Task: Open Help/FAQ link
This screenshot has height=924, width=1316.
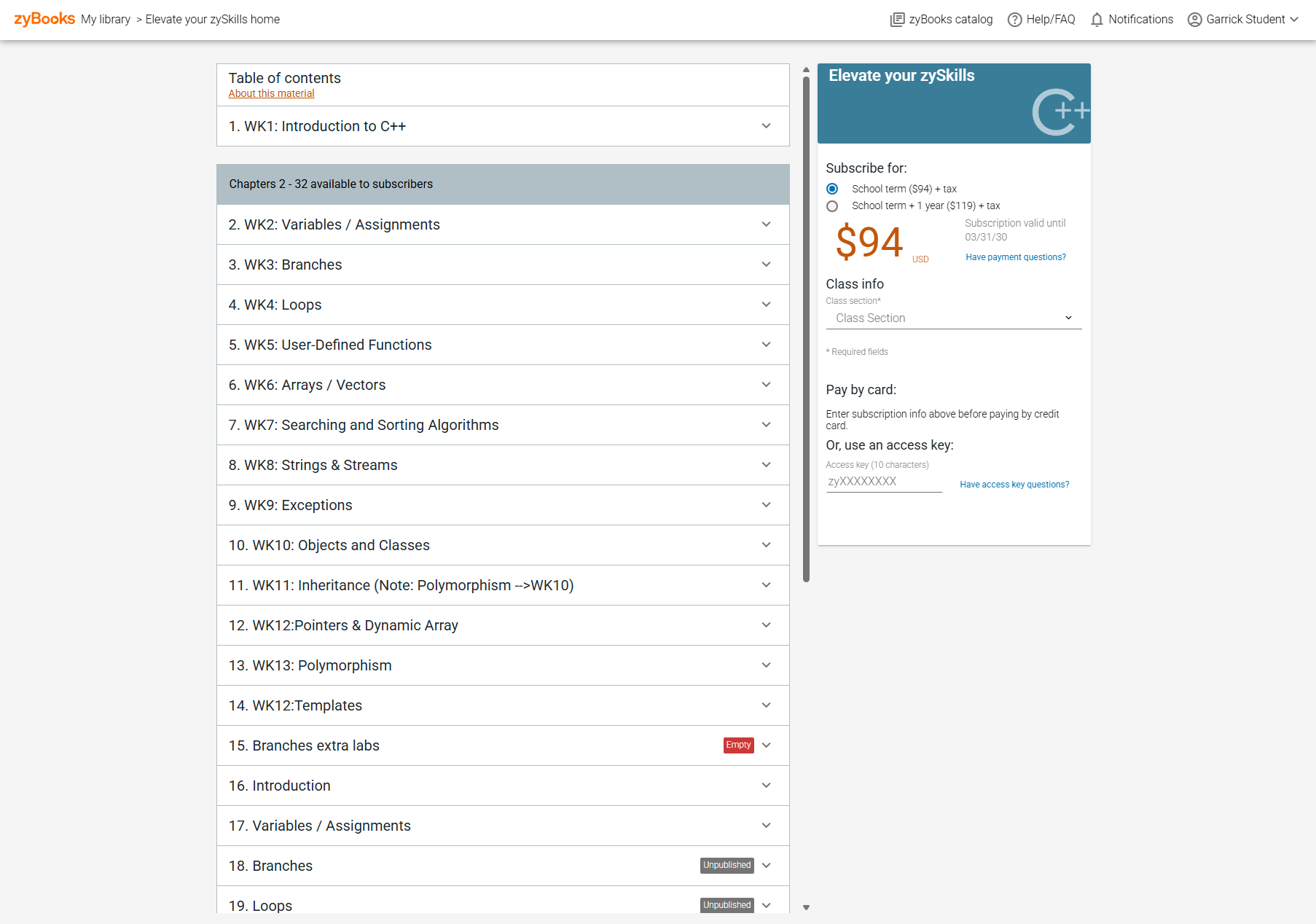Action: click(1041, 20)
